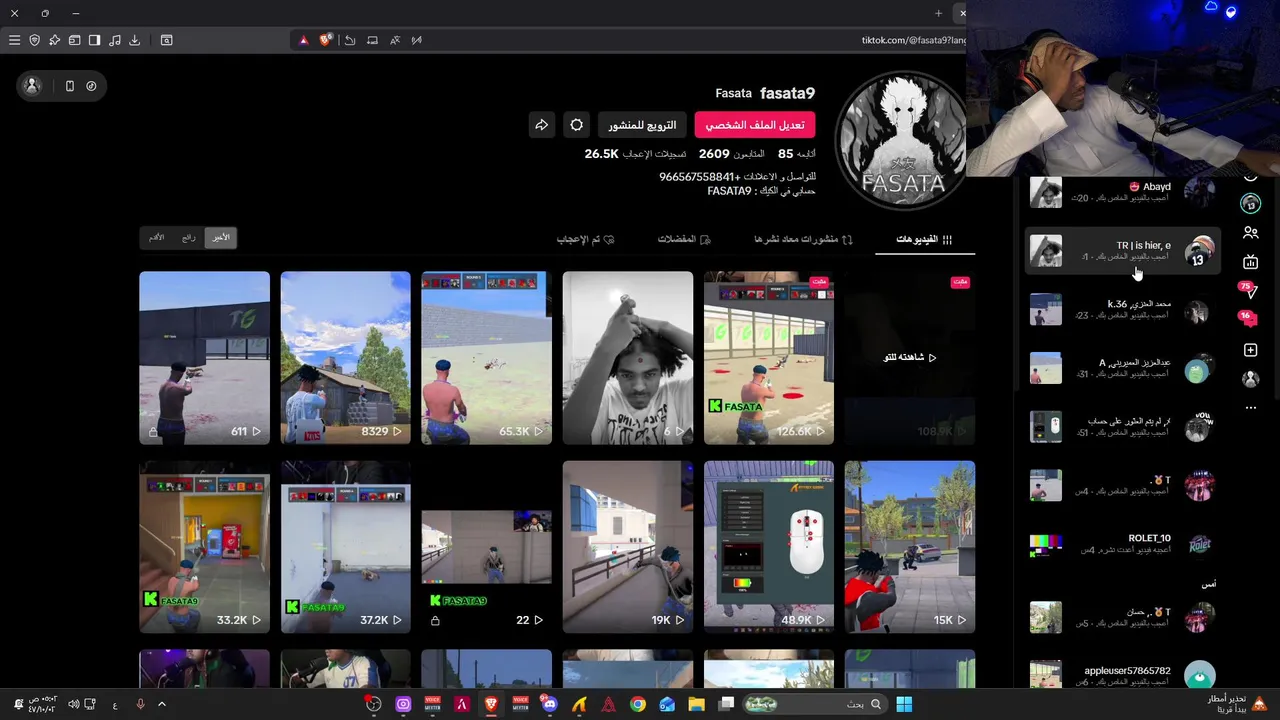The height and width of the screenshot is (720, 1280).
Task: Open File Explorer from the taskbar
Action: click(697, 704)
